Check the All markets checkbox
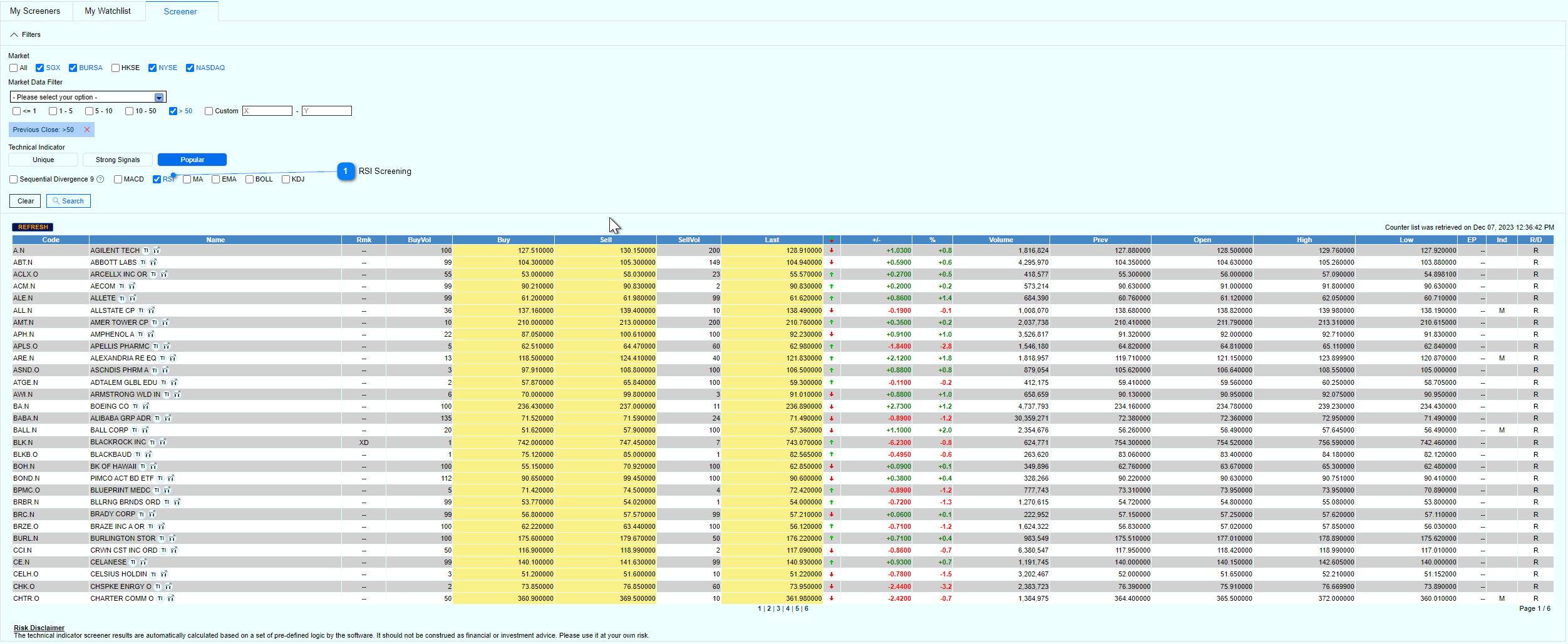Image resolution: width=1568 pixels, height=644 pixels. click(14, 68)
